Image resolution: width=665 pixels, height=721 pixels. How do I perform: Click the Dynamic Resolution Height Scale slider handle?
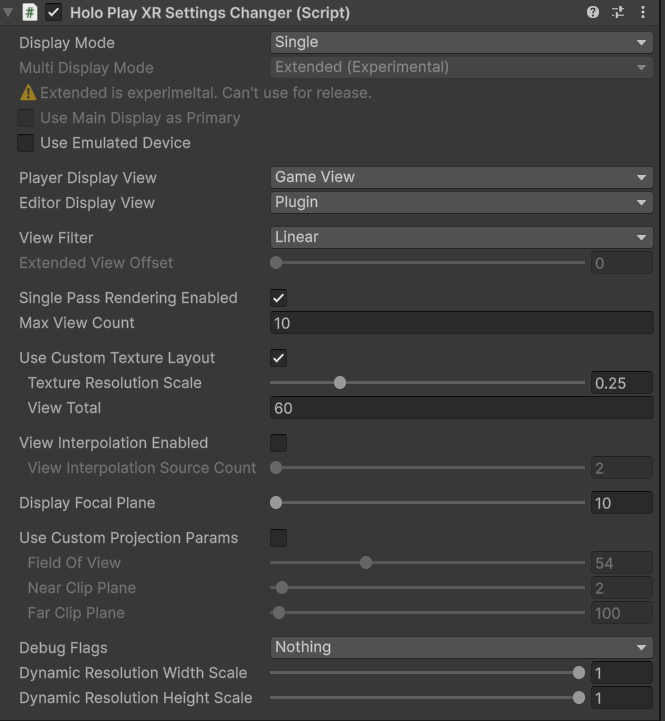[579, 698]
